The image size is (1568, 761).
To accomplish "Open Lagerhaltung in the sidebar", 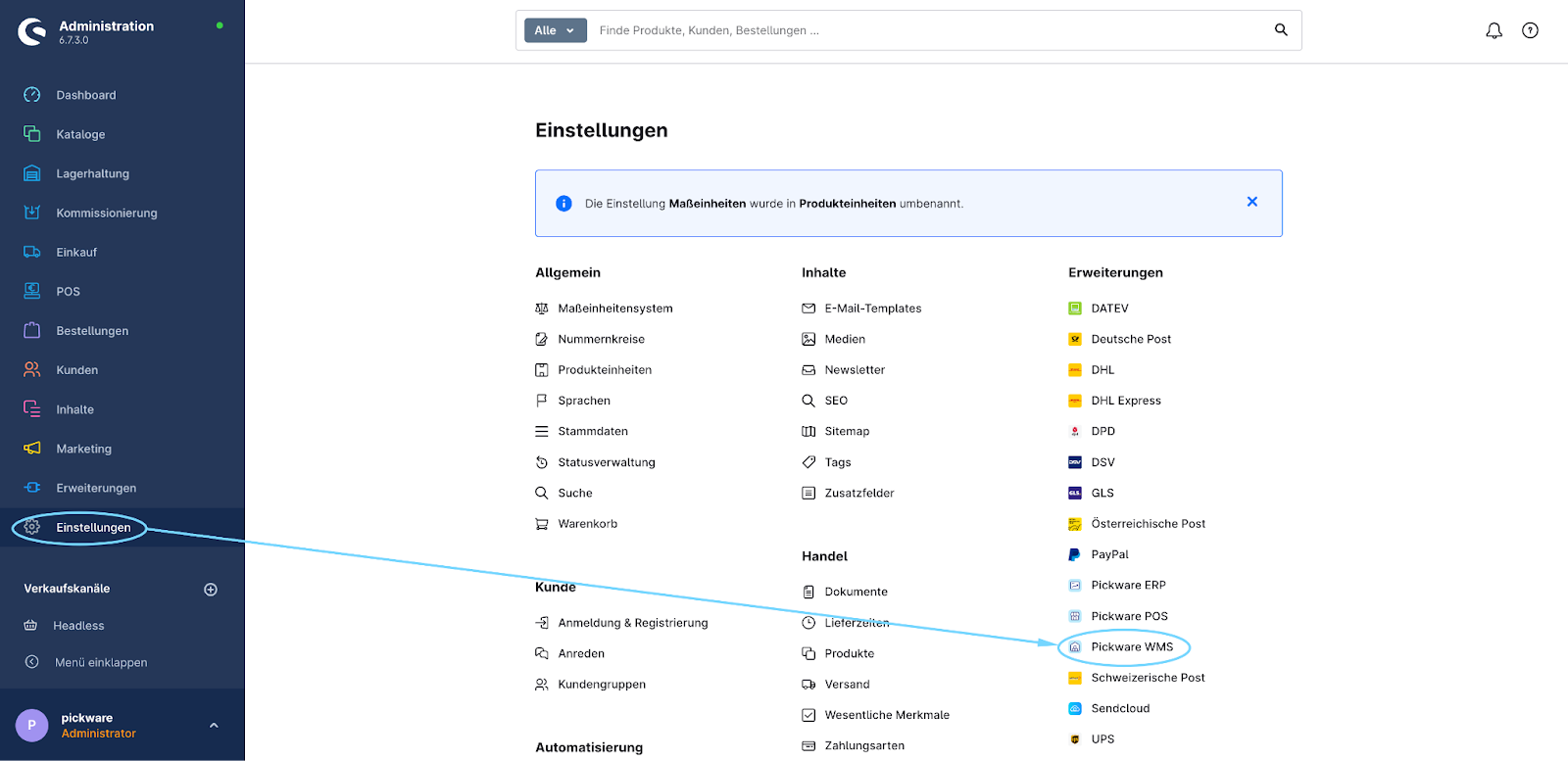I will 92,173.
